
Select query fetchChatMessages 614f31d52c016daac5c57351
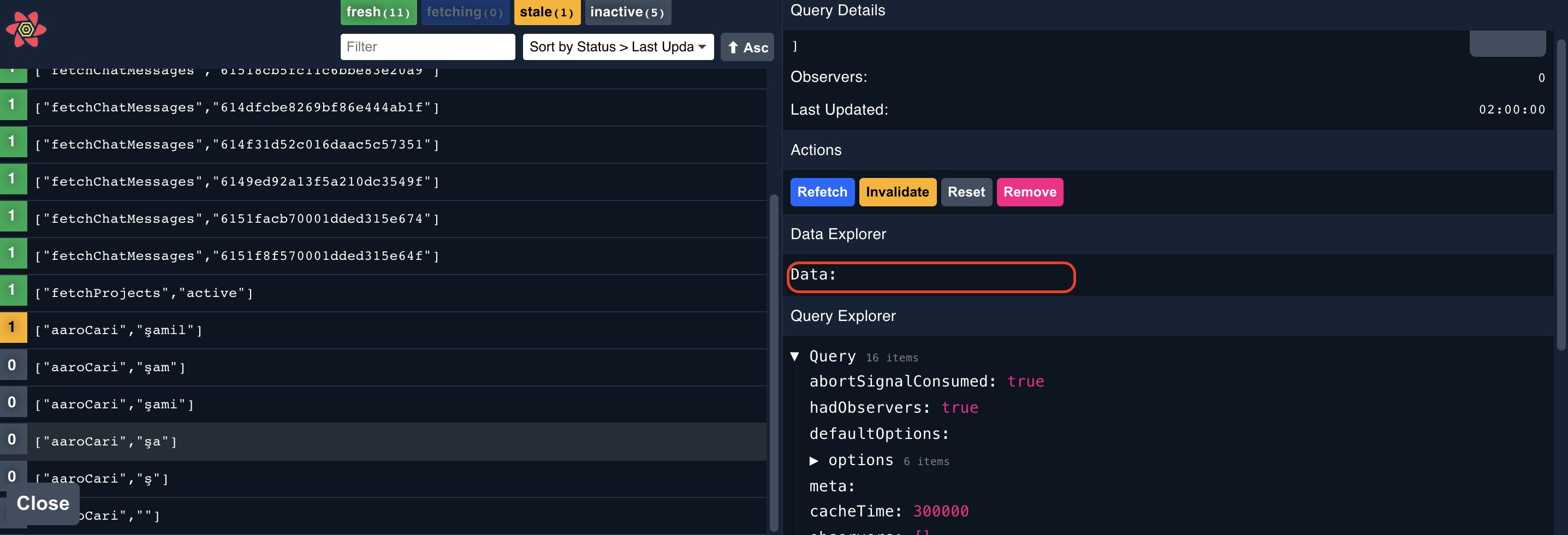[x=383, y=145]
